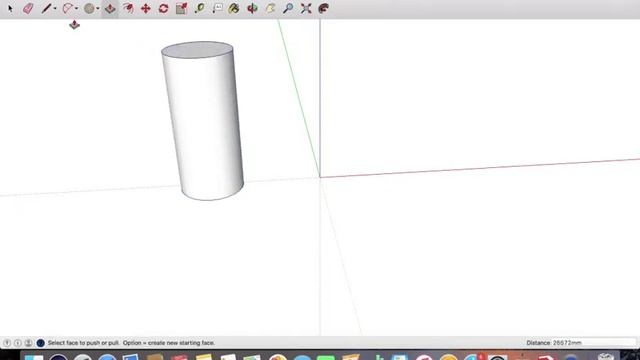Viewport: 640px width, 360px height.
Task: Choose the Offset tool
Action: [128, 8]
